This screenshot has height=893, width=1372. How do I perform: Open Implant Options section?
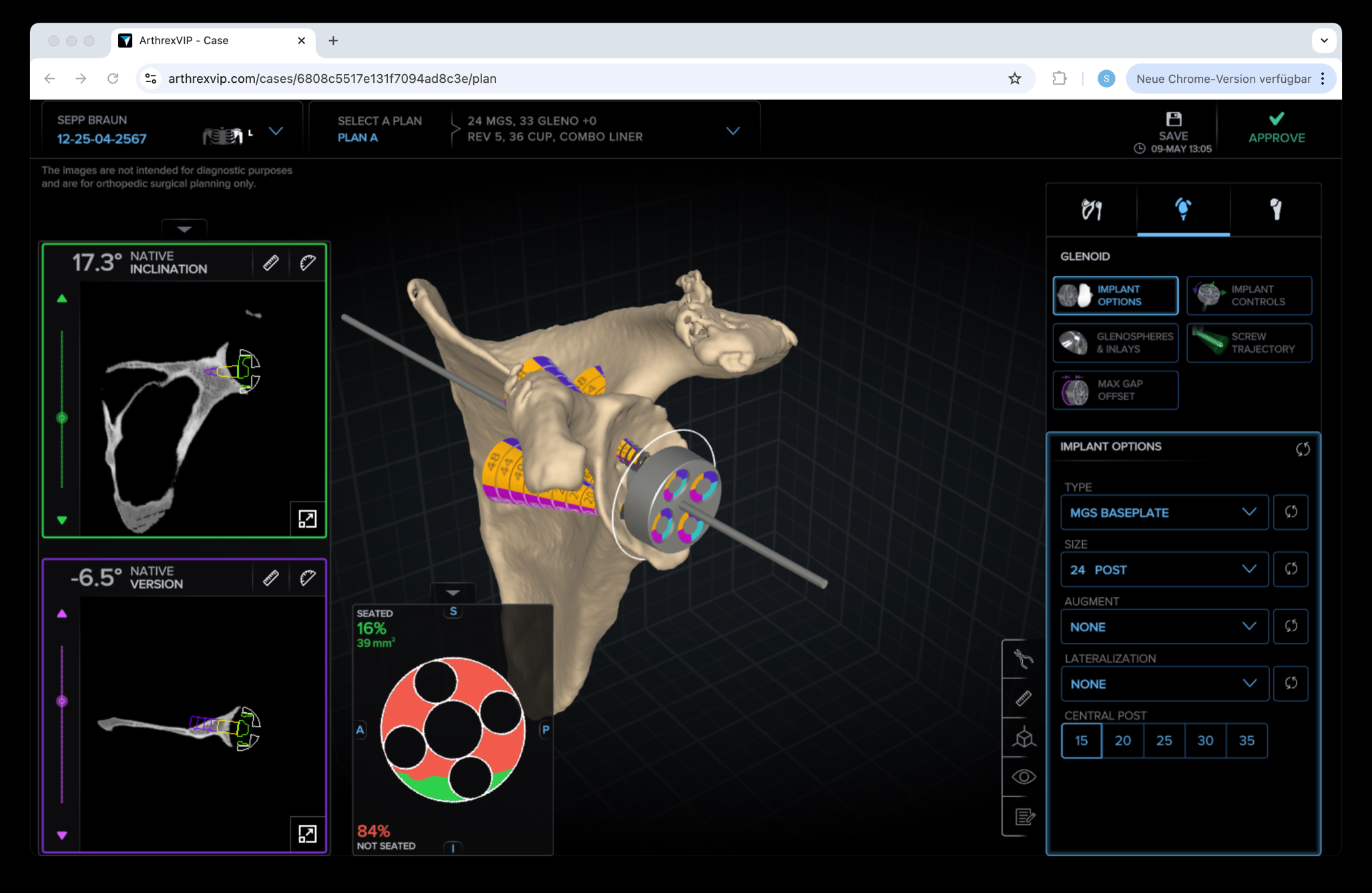click(x=1116, y=295)
